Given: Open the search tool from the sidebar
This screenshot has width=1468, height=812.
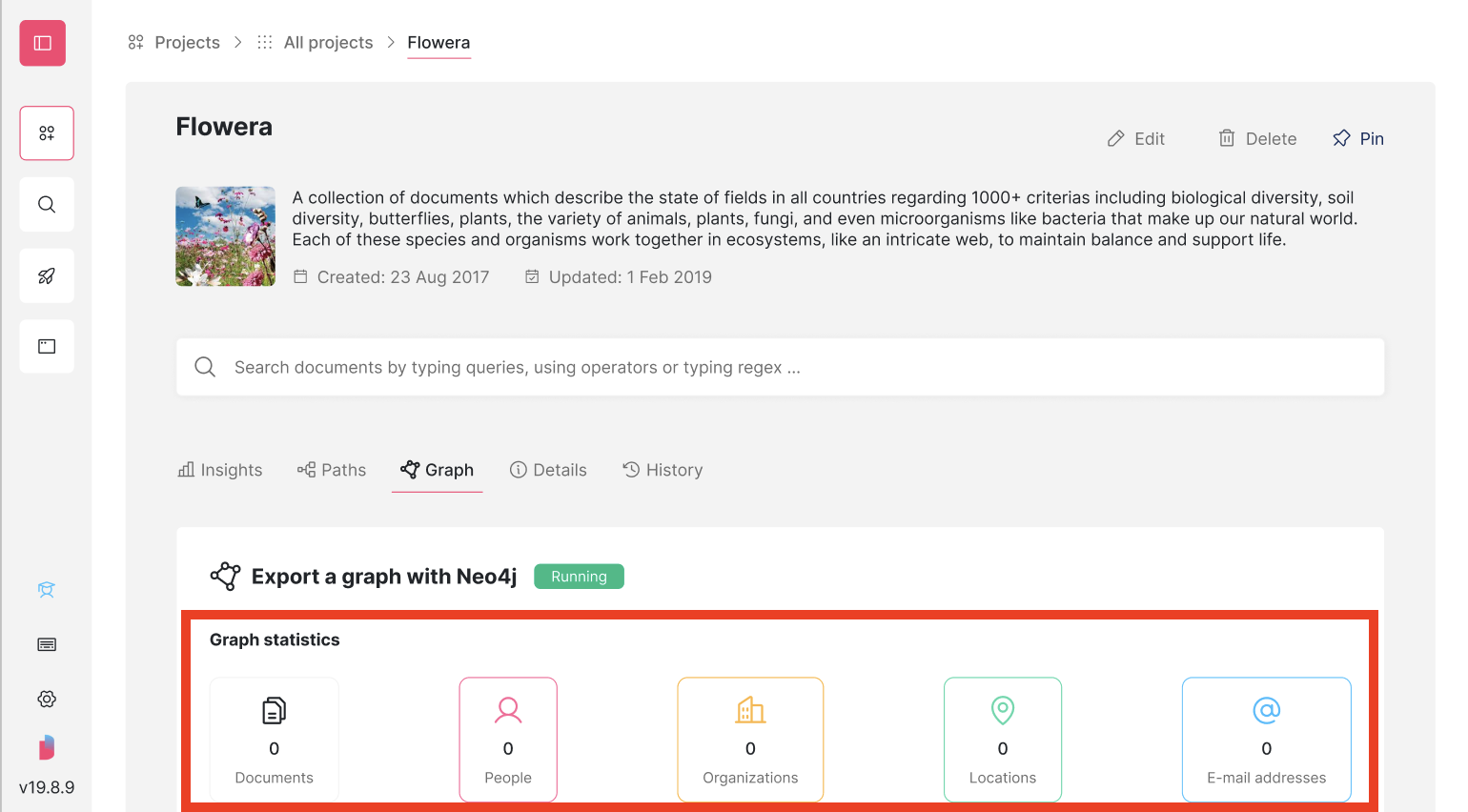Looking at the screenshot, I should [46, 204].
